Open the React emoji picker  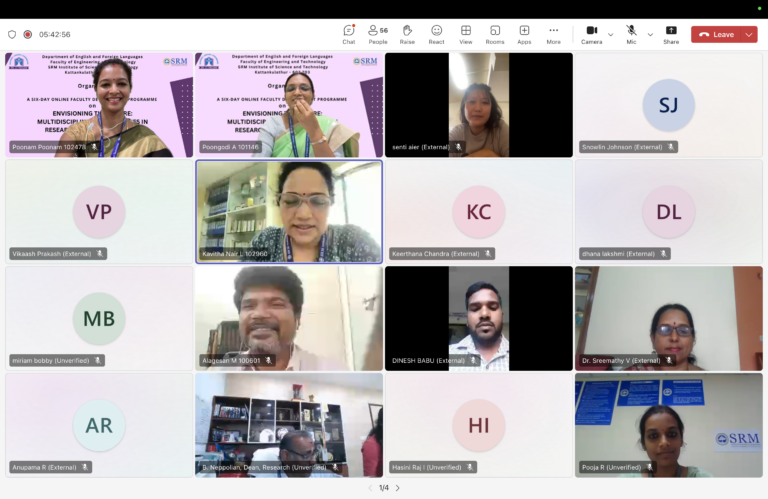[436, 34]
